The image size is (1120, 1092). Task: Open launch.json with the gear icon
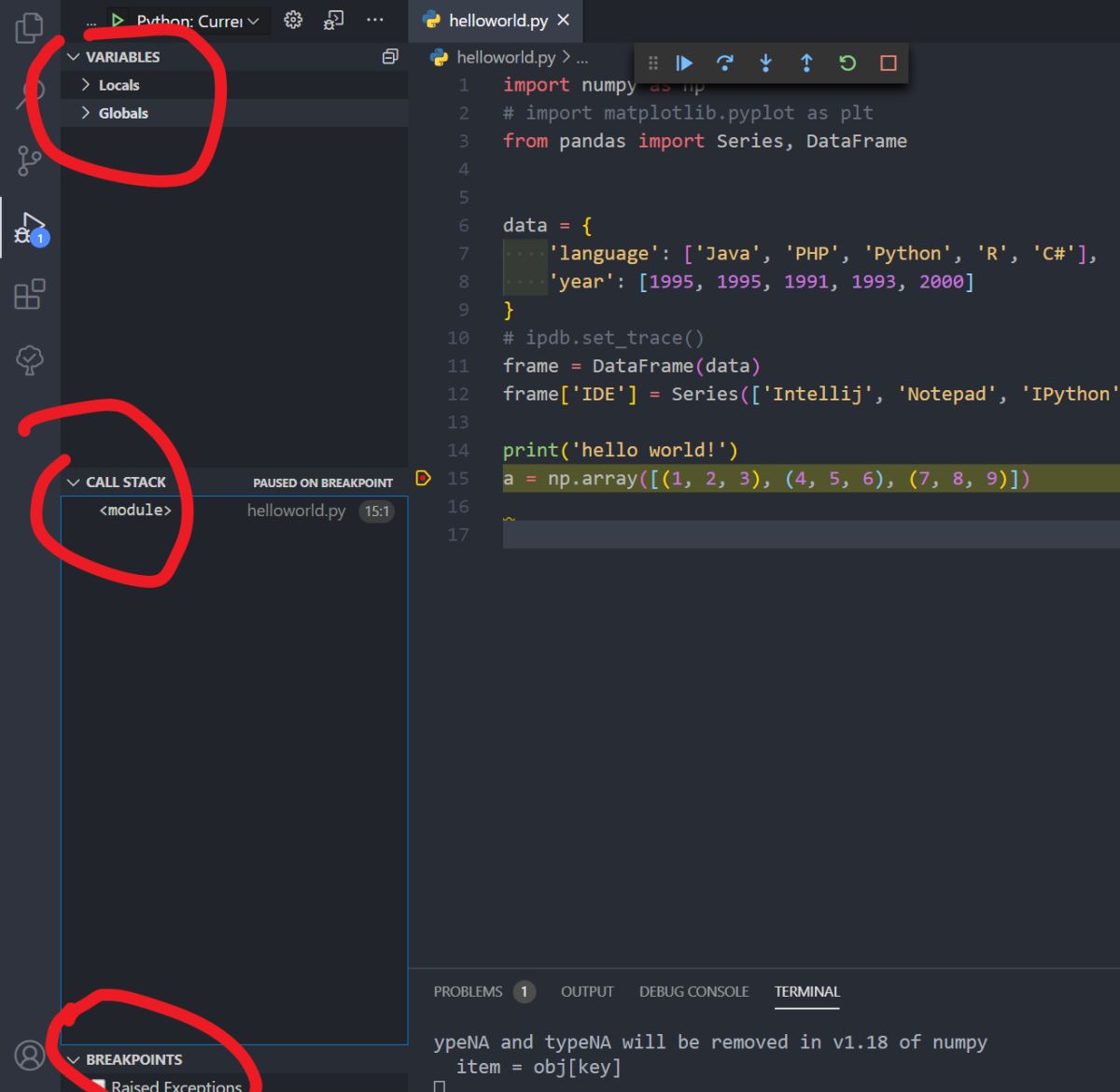tap(293, 20)
